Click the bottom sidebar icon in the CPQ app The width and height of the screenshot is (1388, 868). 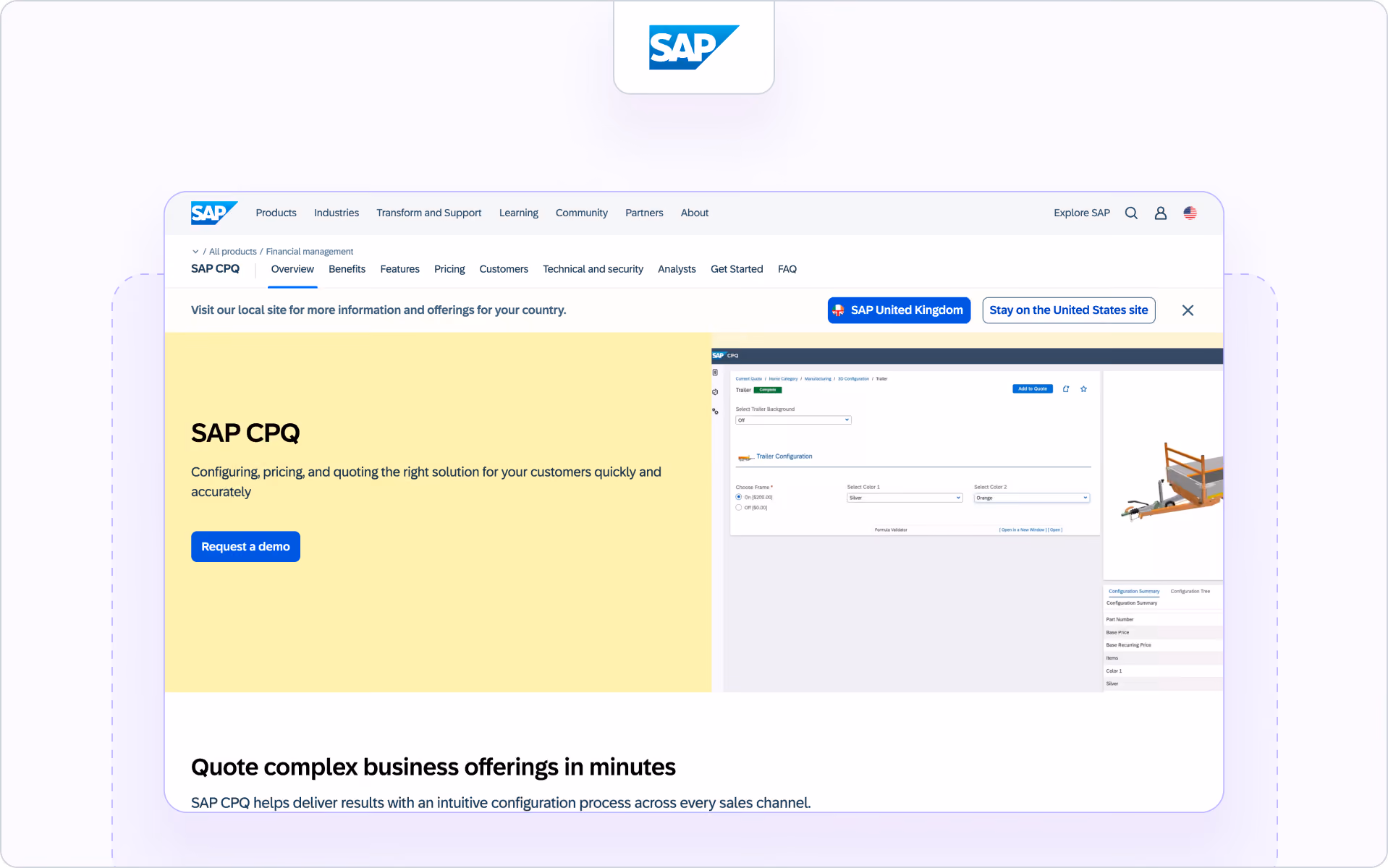[715, 411]
